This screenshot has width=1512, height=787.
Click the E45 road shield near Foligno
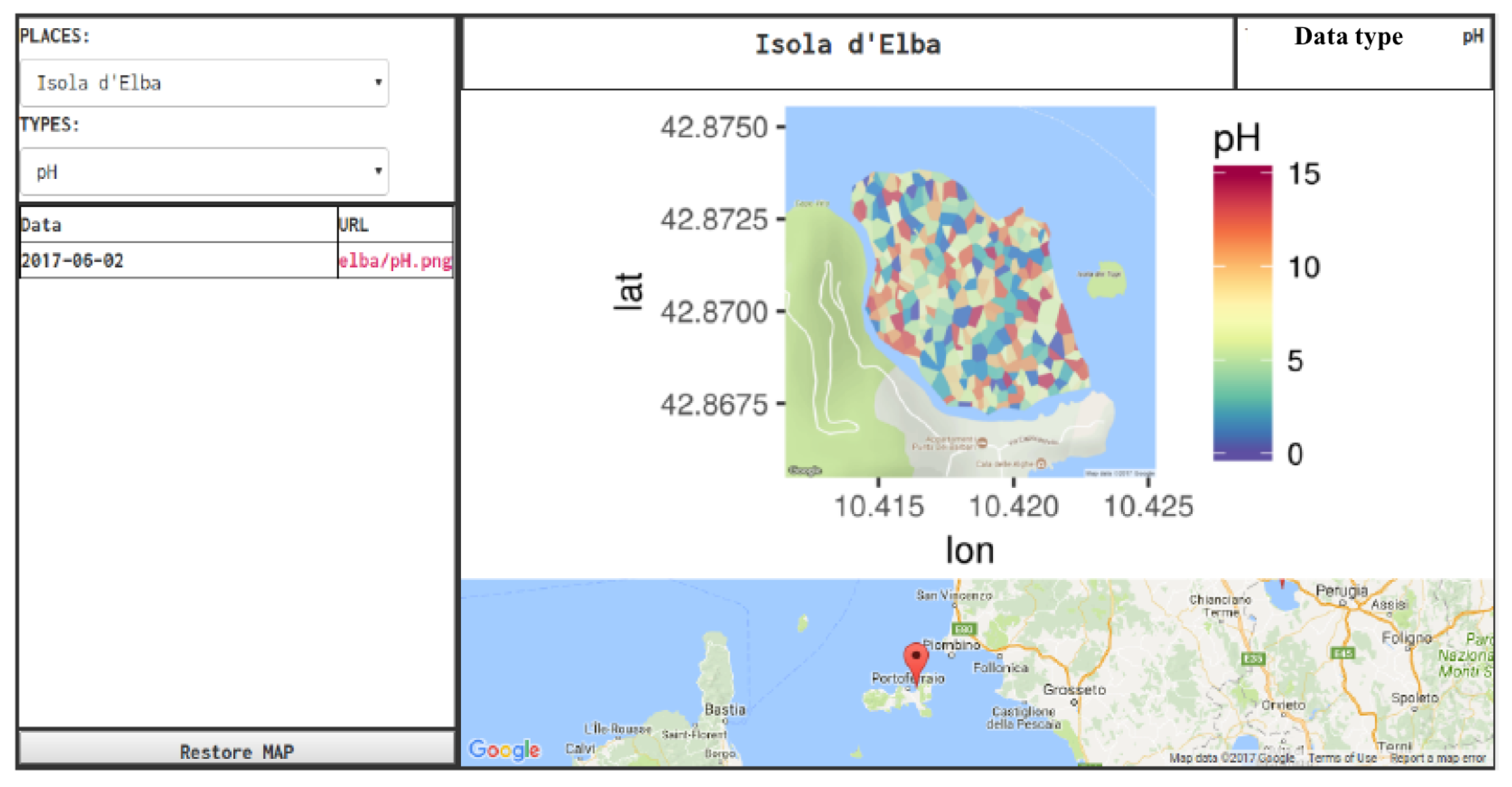(1343, 653)
